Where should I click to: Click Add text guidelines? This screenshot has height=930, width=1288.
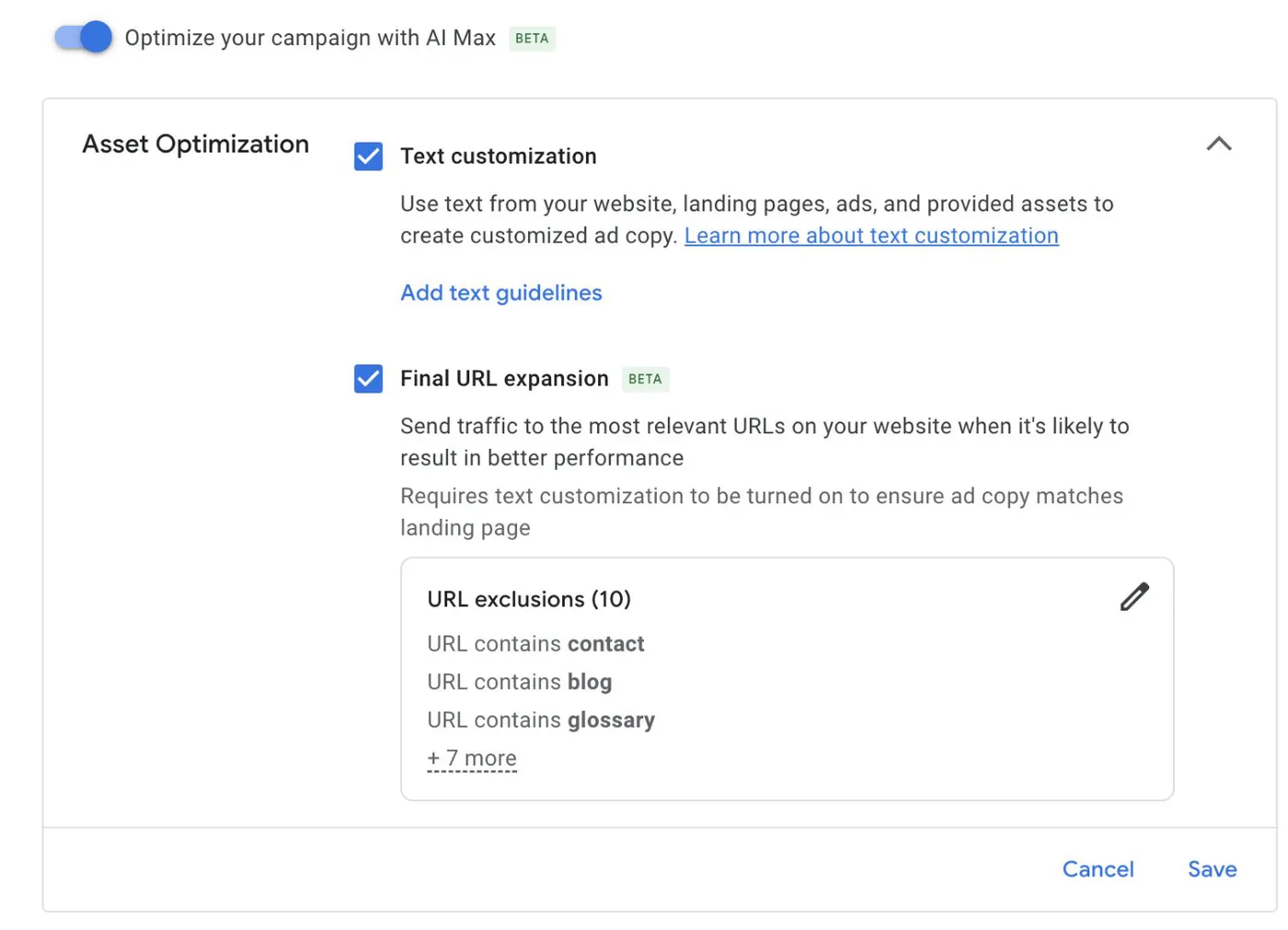click(501, 293)
